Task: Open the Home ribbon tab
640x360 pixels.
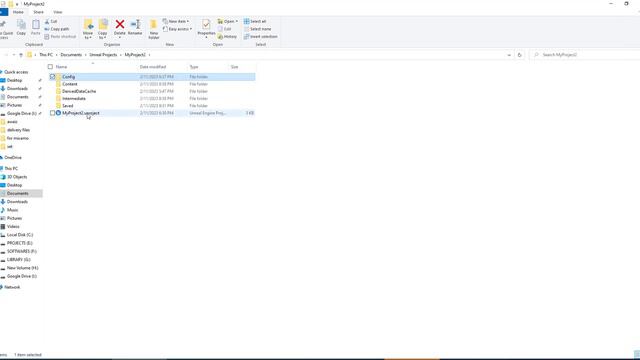Action: 18,12
